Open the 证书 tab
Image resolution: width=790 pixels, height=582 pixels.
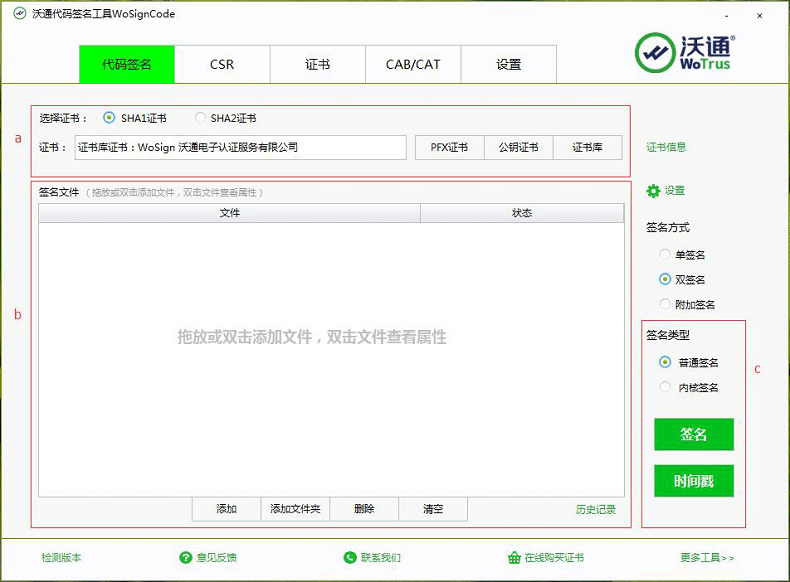317,64
